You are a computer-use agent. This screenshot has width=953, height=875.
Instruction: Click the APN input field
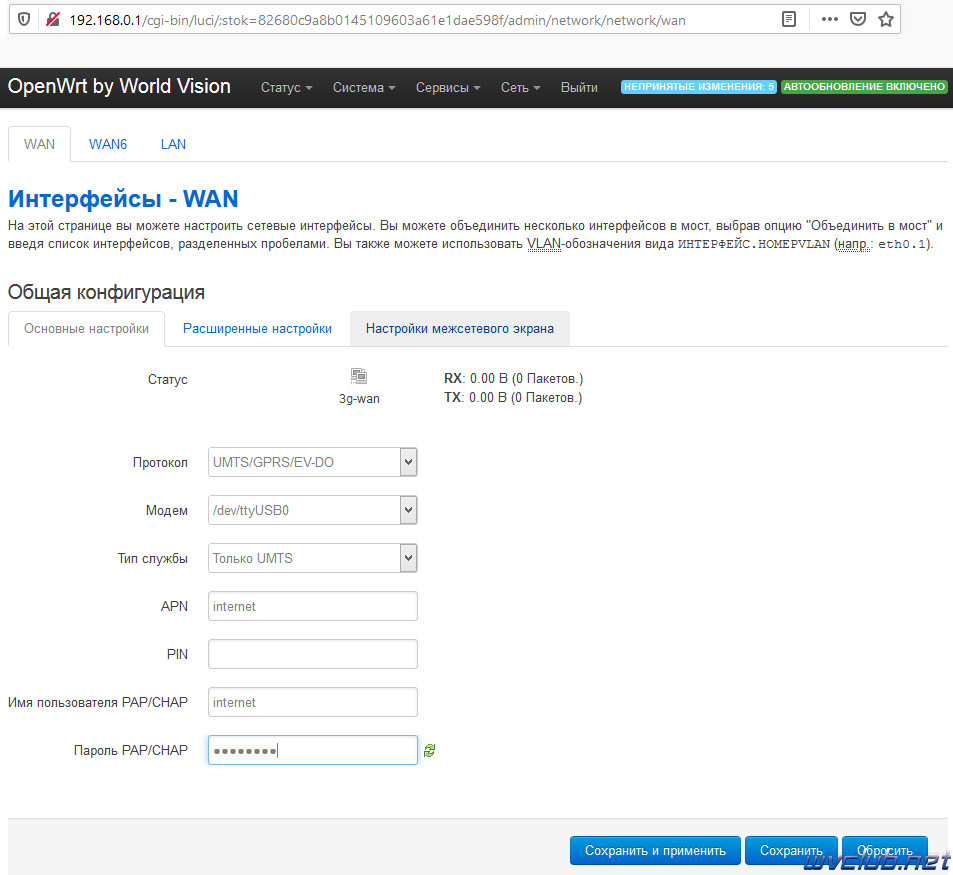312,606
